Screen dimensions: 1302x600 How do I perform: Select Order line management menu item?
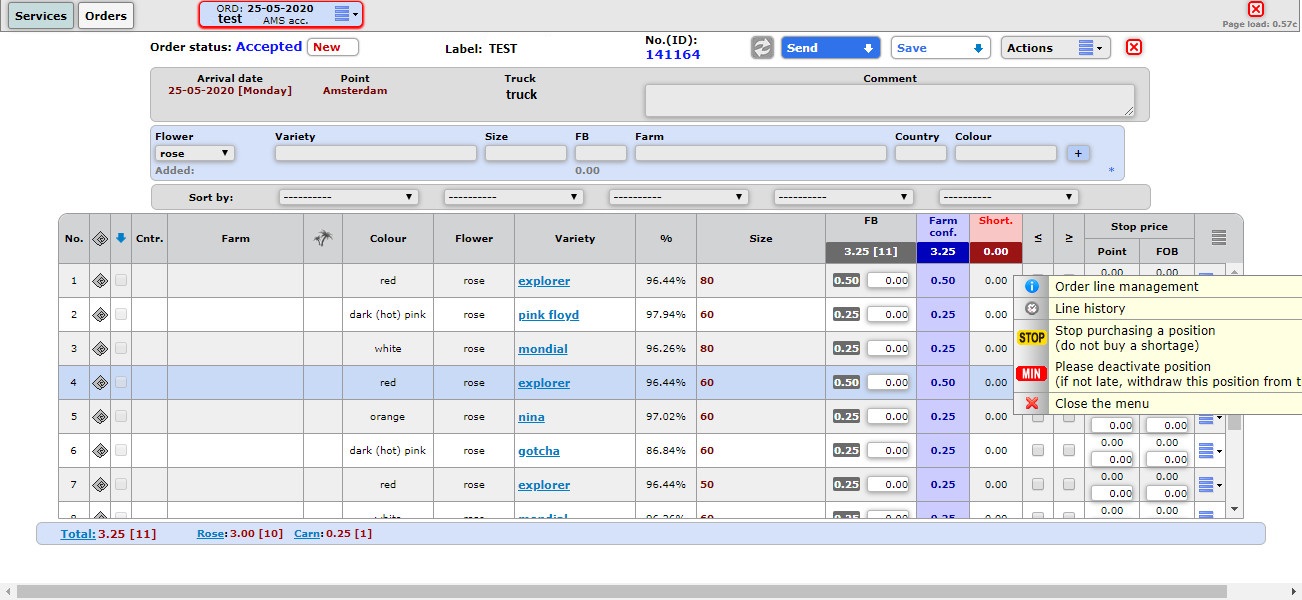point(1126,287)
